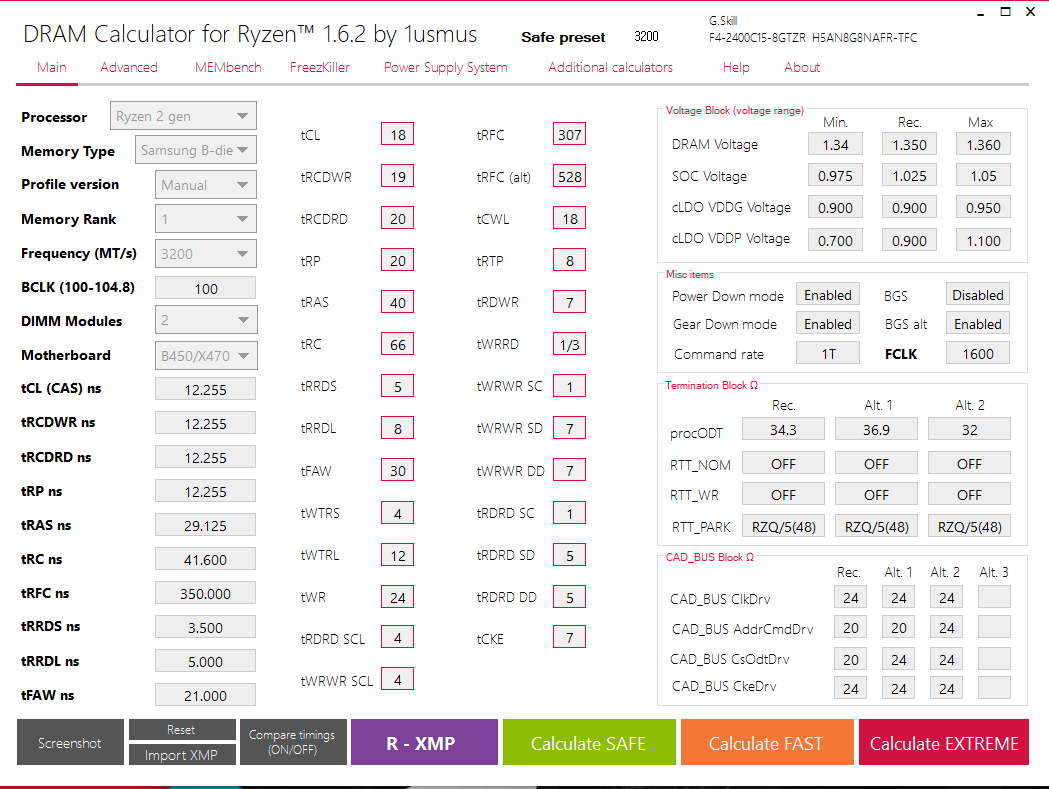The image size is (1049, 789).
Task: Click the Screenshot button
Action: pyautogui.click(x=70, y=742)
